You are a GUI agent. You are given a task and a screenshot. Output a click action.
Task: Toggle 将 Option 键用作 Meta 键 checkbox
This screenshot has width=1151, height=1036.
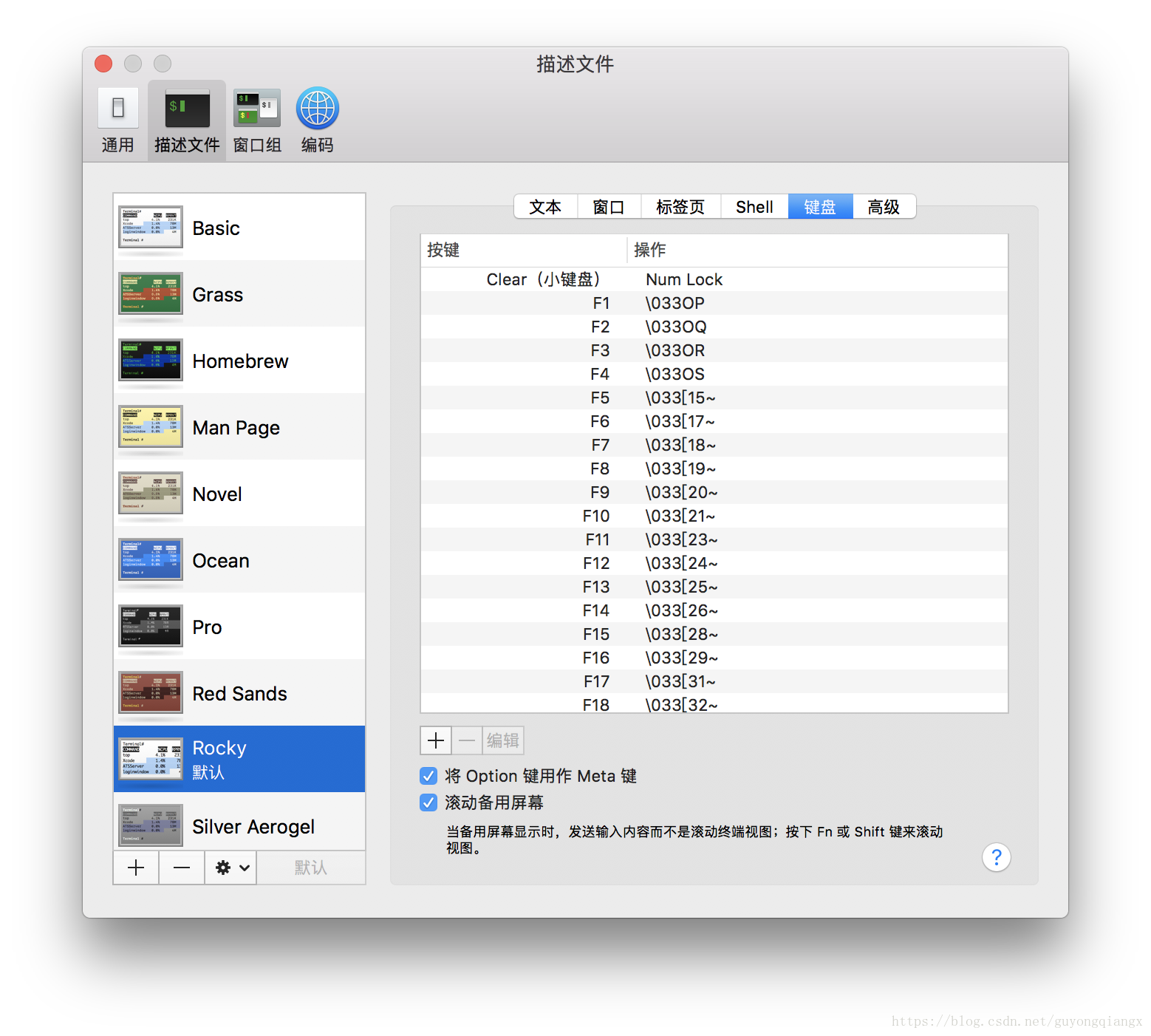pos(428,776)
